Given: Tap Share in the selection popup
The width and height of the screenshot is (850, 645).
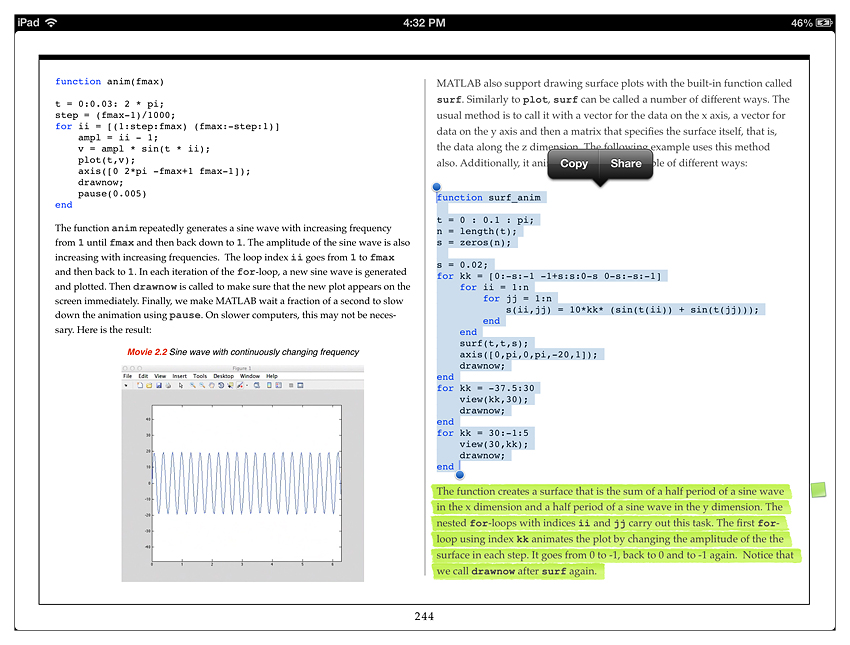Looking at the screenshot, I should coord(626,164).
